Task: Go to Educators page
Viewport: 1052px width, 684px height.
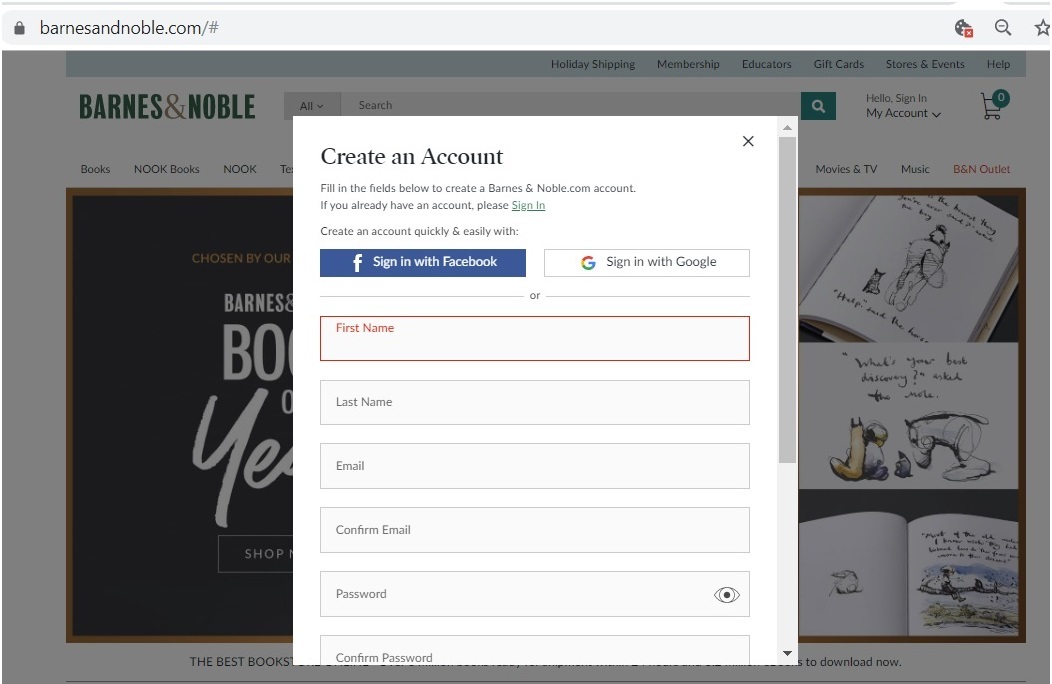Action: [767, 64]
